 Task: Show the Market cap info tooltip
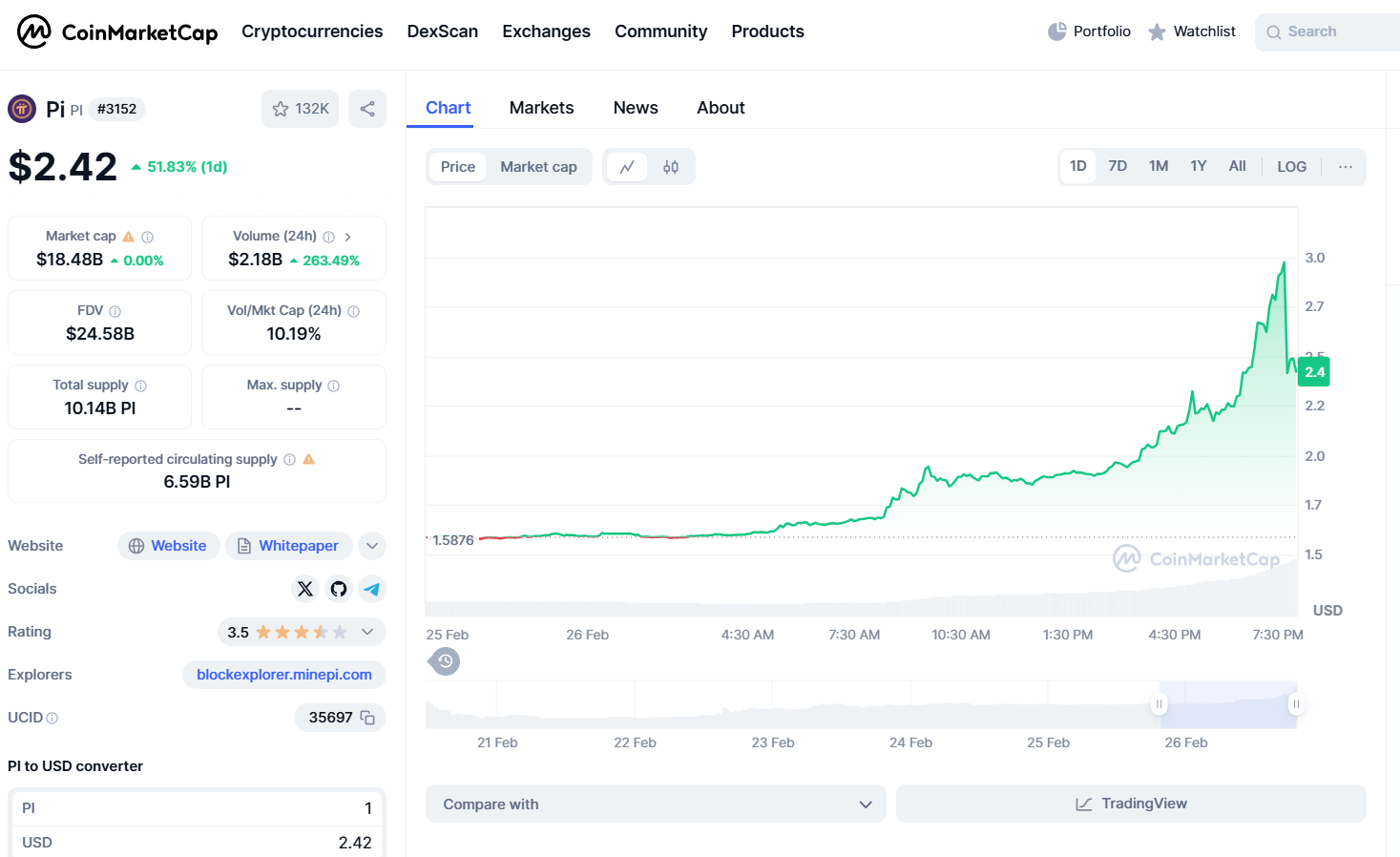click(x=147, y=237)
